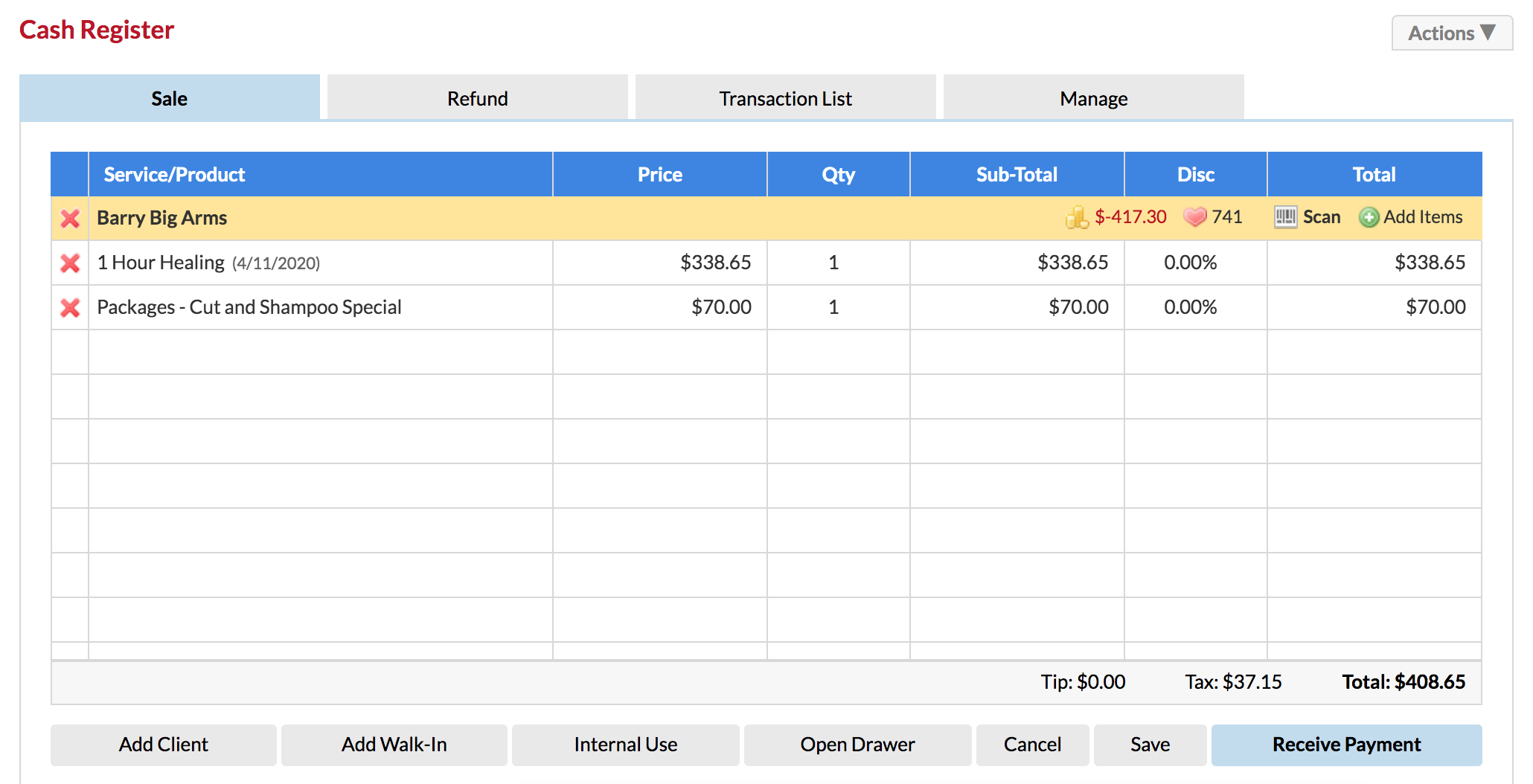Click the green plus Add Items icon
This screenshot has height=784, width=1533.
point(1369,217)
